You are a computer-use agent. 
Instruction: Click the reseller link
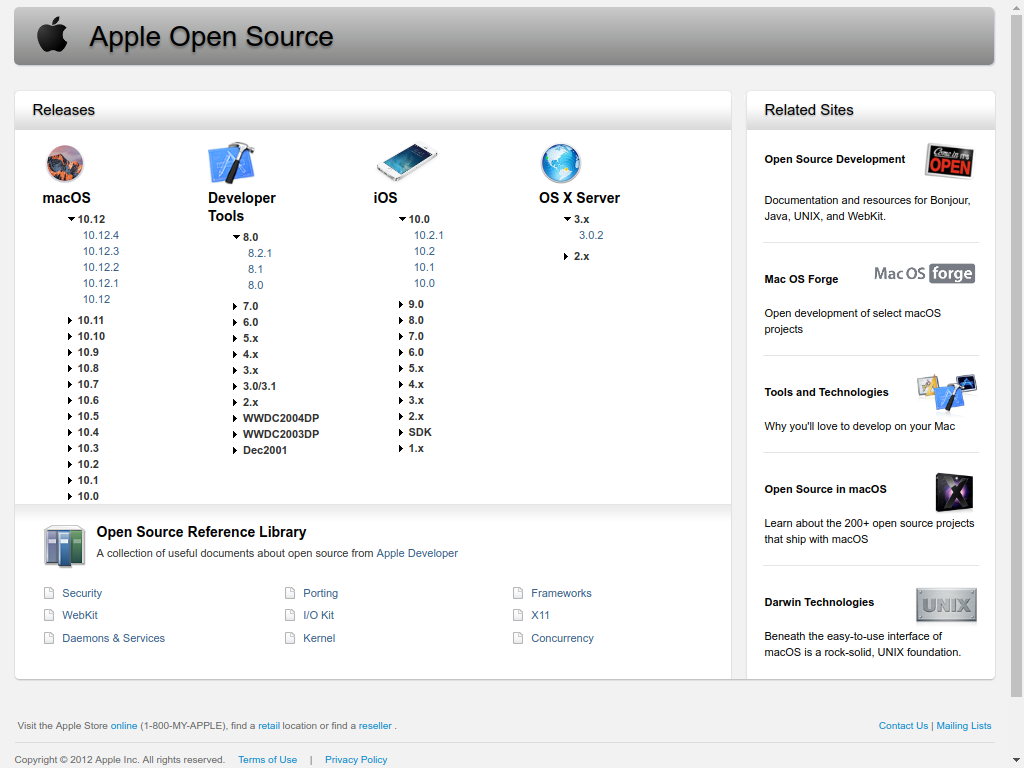tap(375, 726)
